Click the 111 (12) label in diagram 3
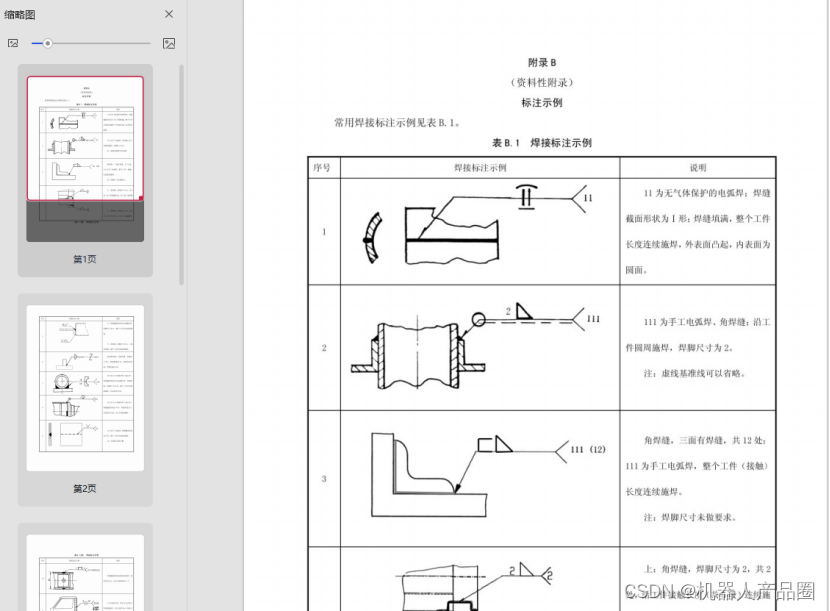 [588, 450]
